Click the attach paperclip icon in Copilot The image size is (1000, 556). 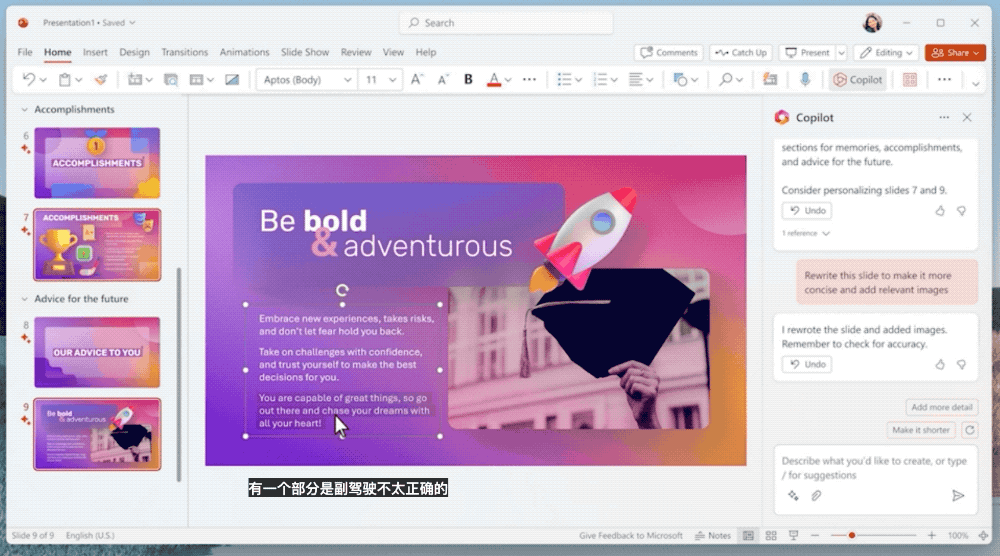(816, 495)
